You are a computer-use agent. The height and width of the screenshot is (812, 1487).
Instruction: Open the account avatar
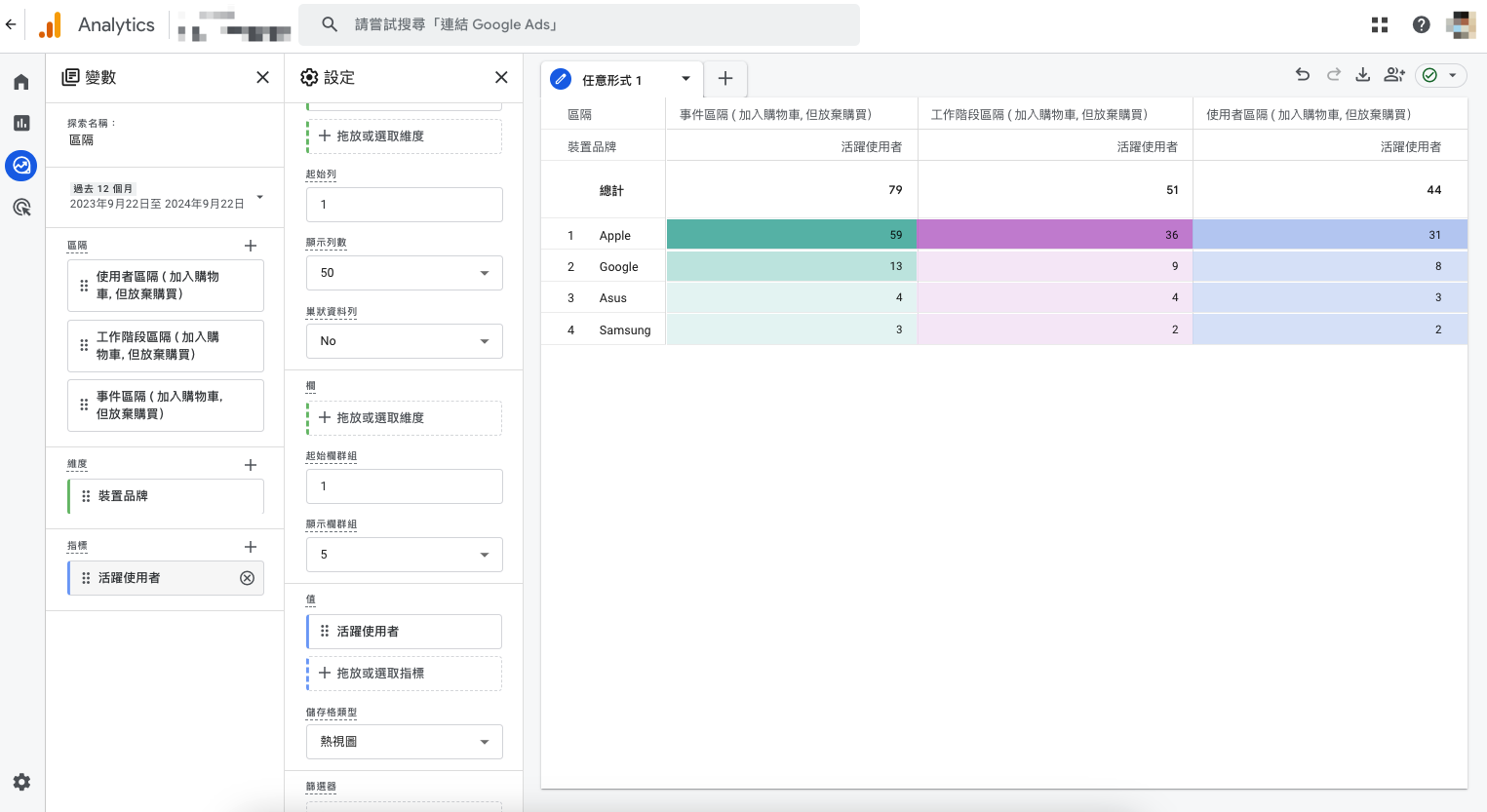pyautogui.click(x=1461, y=25)
